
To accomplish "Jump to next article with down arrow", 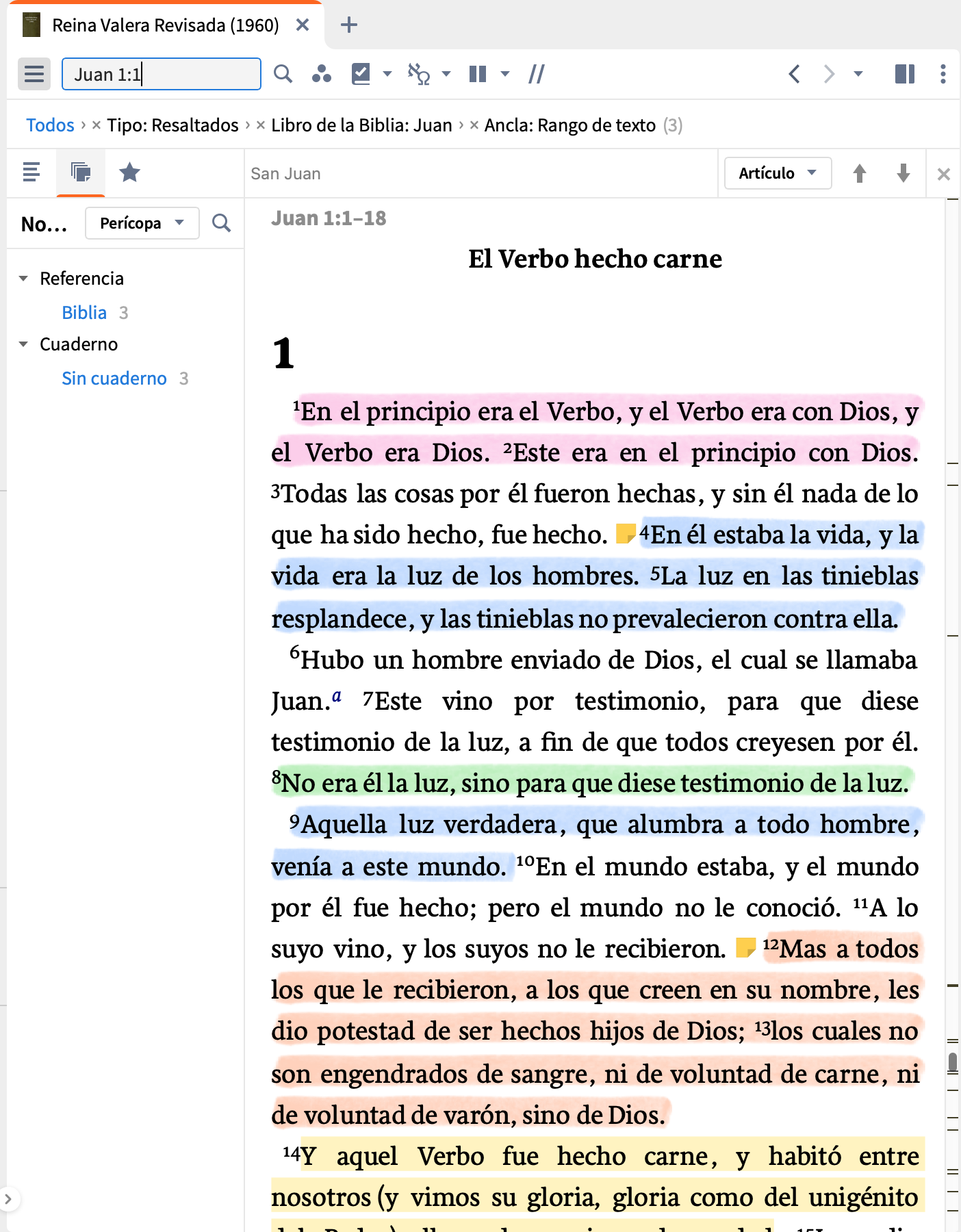I will pos(904,173).
